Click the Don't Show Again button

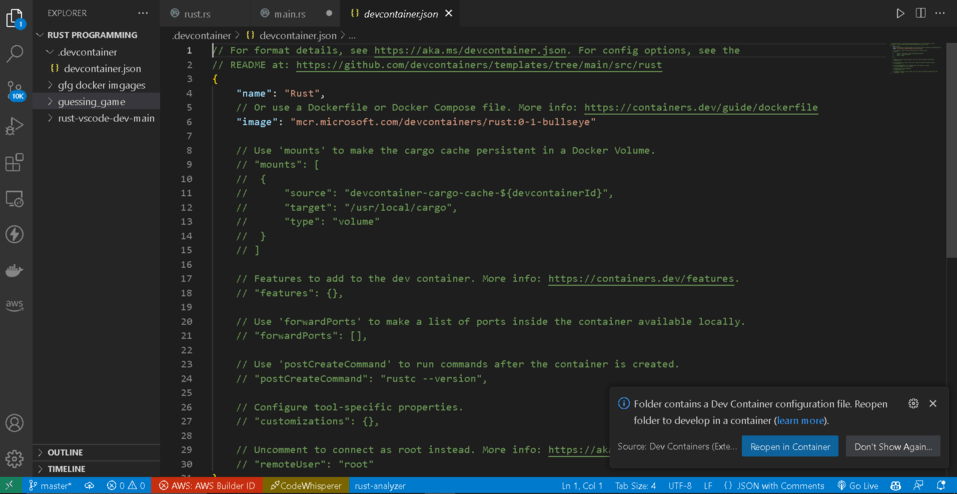click(x=892, y=447)
